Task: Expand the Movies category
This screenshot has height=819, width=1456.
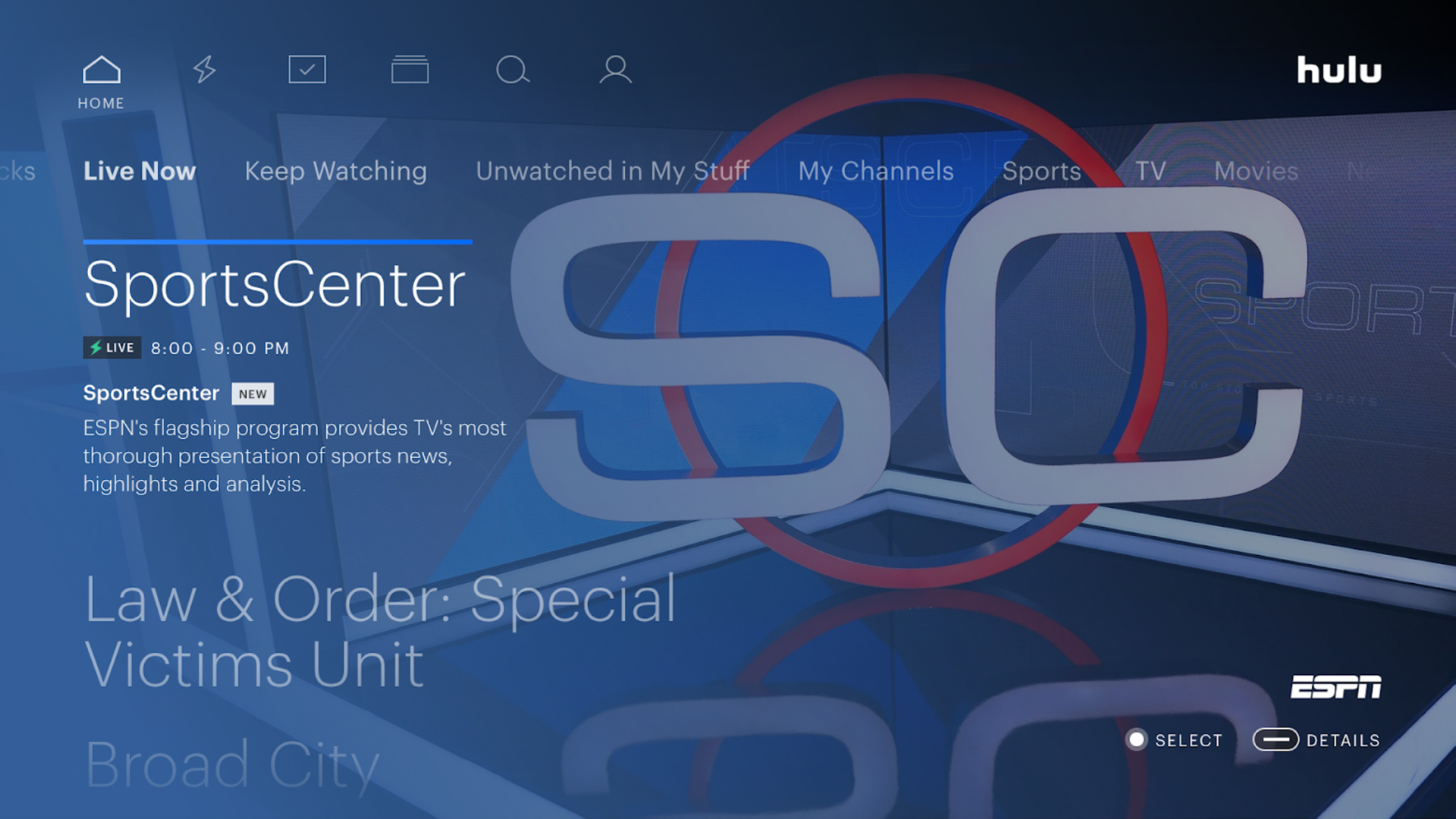Action: [x=1254, y=171]
